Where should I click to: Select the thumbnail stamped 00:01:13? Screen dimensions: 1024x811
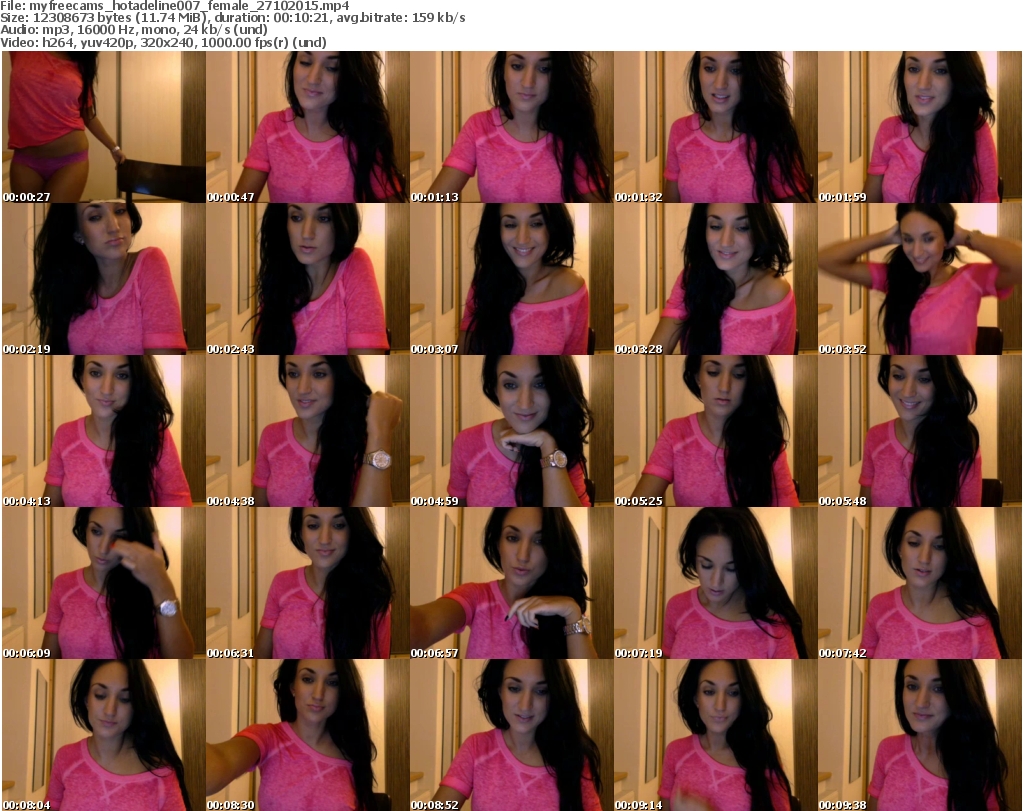point(512,127)
